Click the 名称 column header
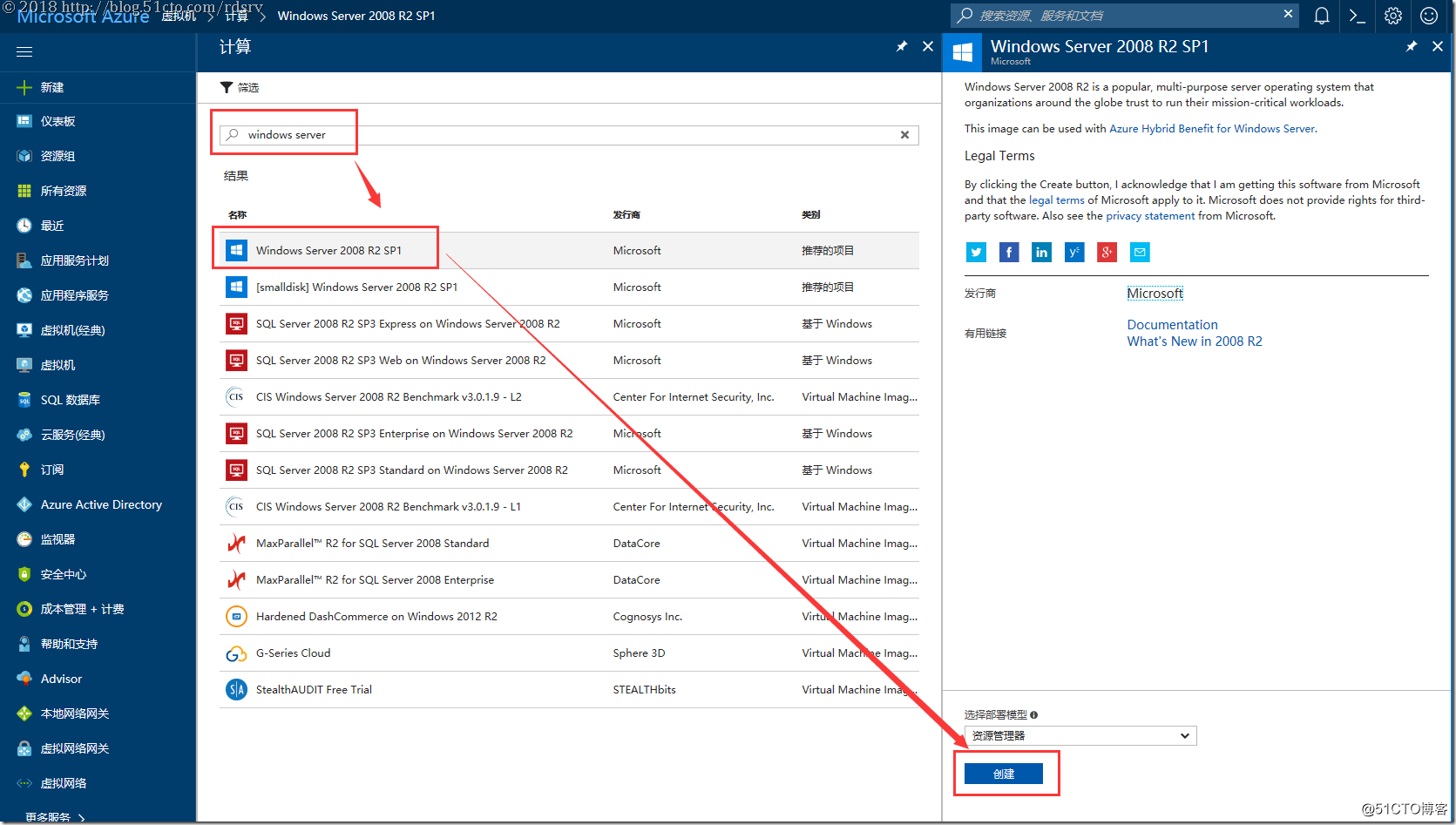 237,215
